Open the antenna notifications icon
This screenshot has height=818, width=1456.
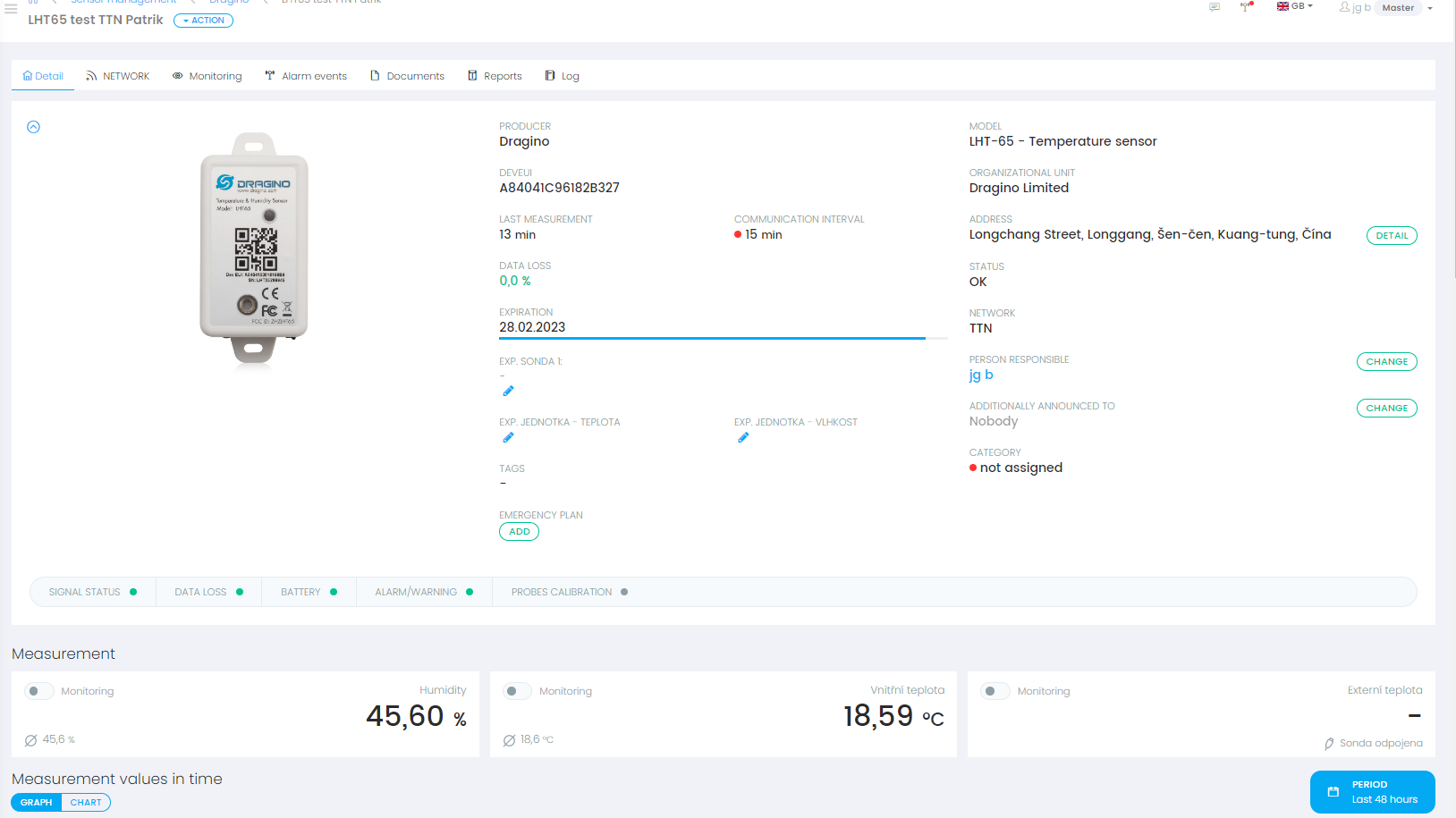[1246, 7]
